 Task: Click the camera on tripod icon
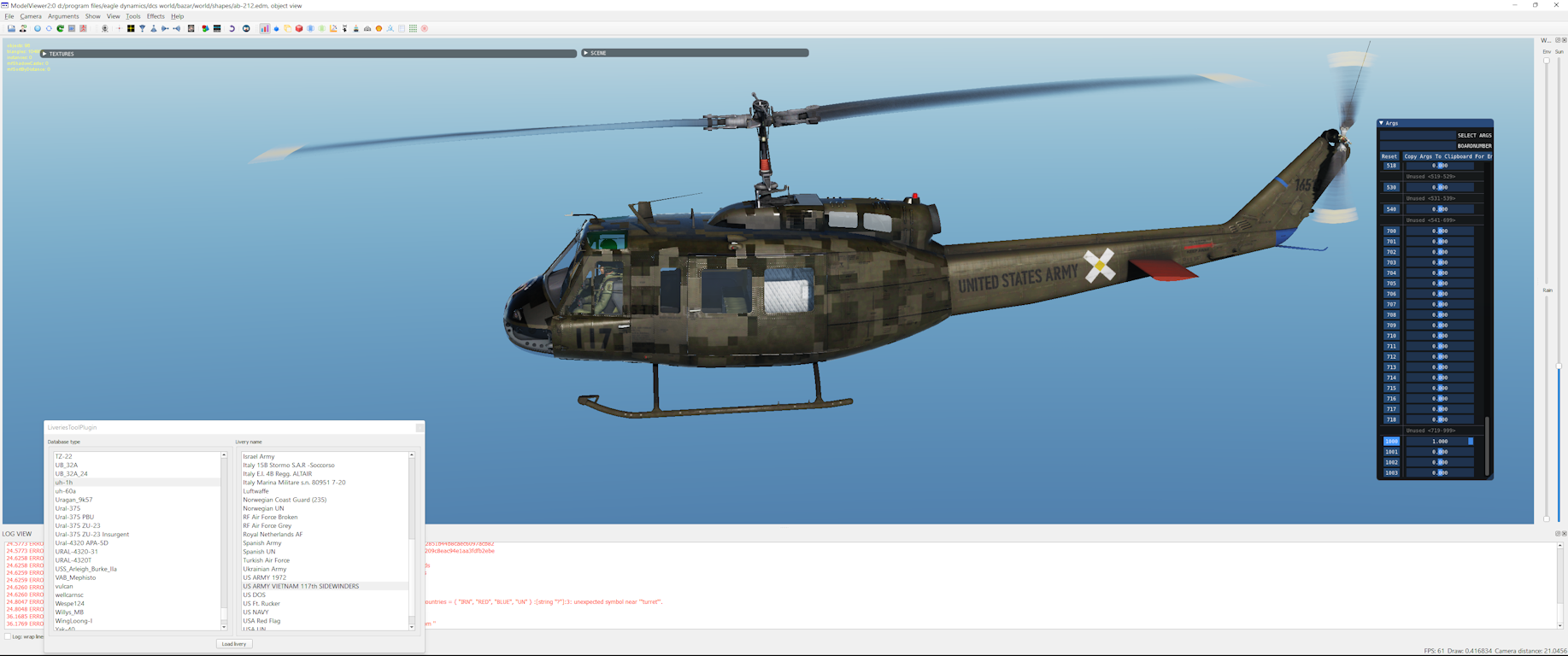point(105,28)
